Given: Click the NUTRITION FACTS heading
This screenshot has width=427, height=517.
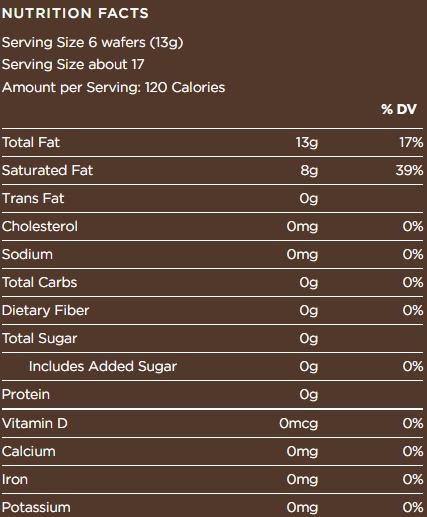Looking at the screenshot, I should coord(75,13).
